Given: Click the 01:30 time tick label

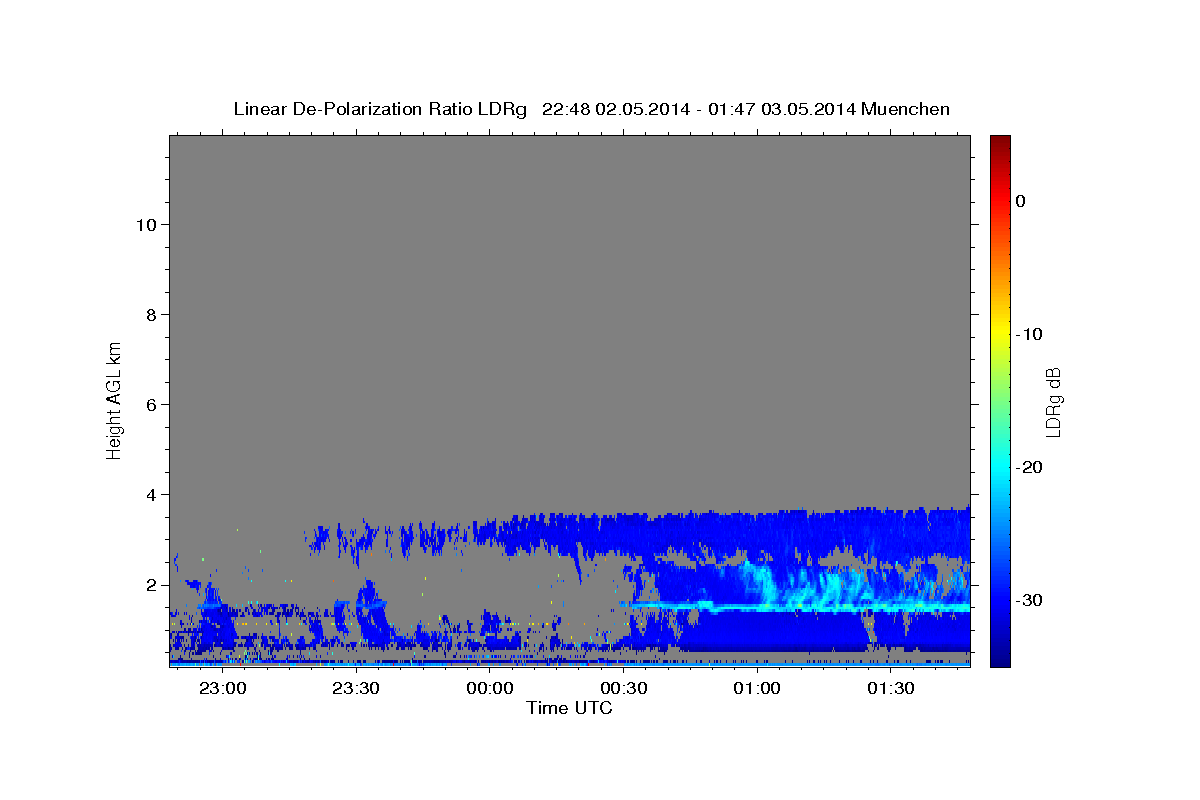Looking at the screenshot, I should coord(891,688).
